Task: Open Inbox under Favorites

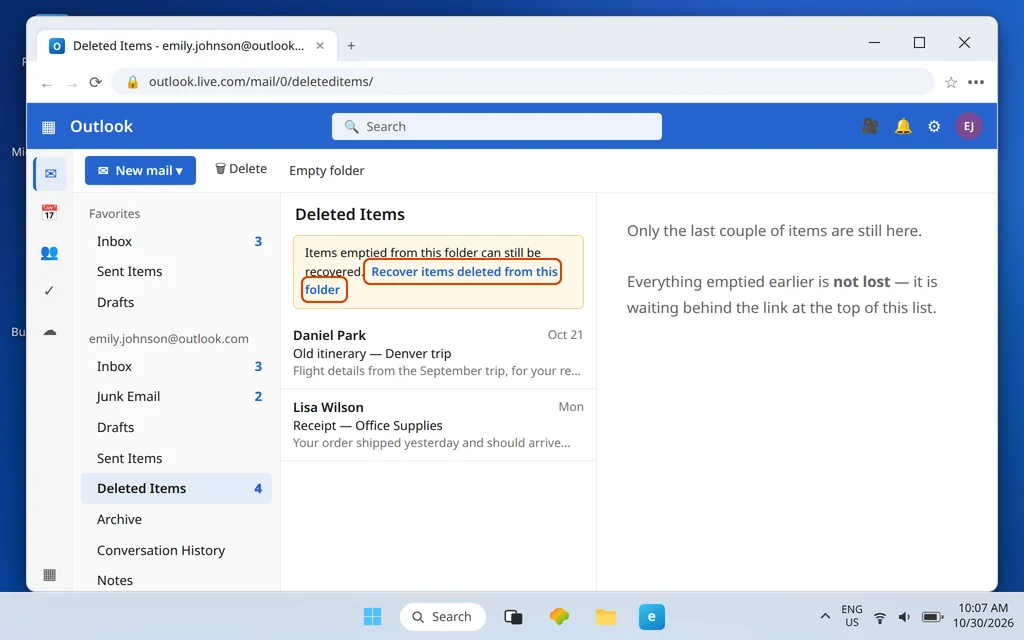Action: 176,242
